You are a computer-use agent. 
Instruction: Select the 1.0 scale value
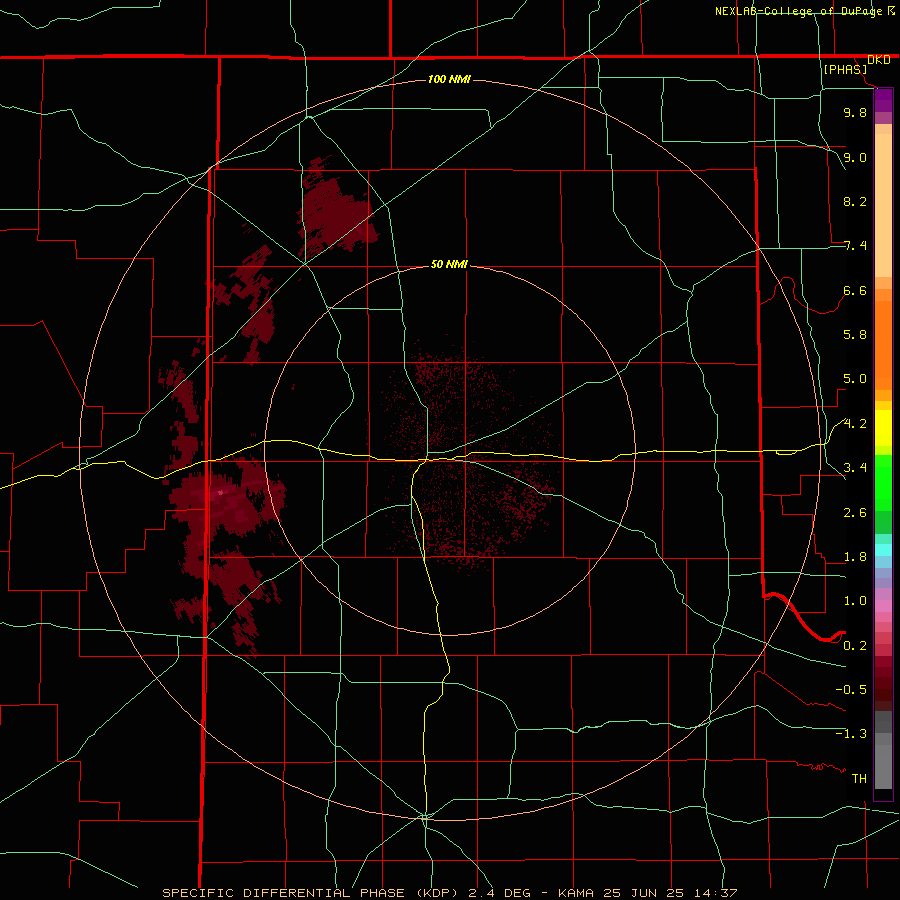855,601
